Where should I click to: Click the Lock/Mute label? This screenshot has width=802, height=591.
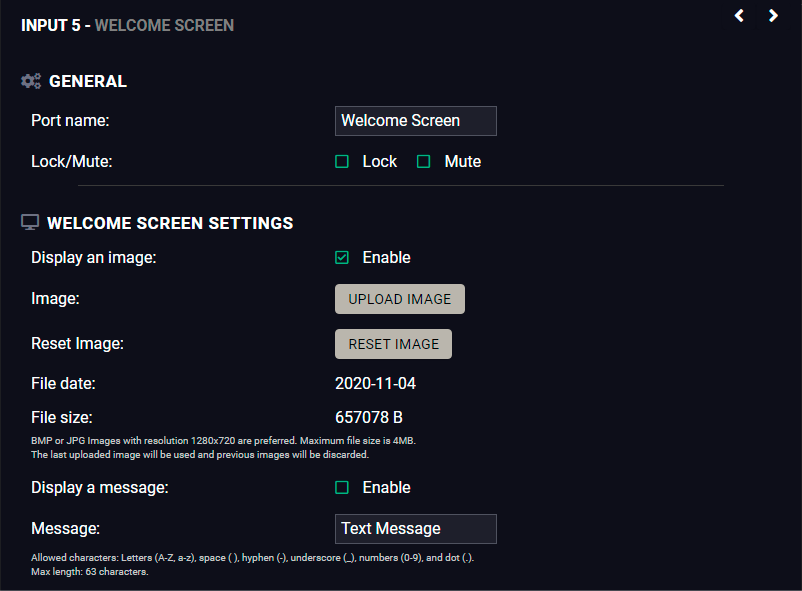click(72, 161)
